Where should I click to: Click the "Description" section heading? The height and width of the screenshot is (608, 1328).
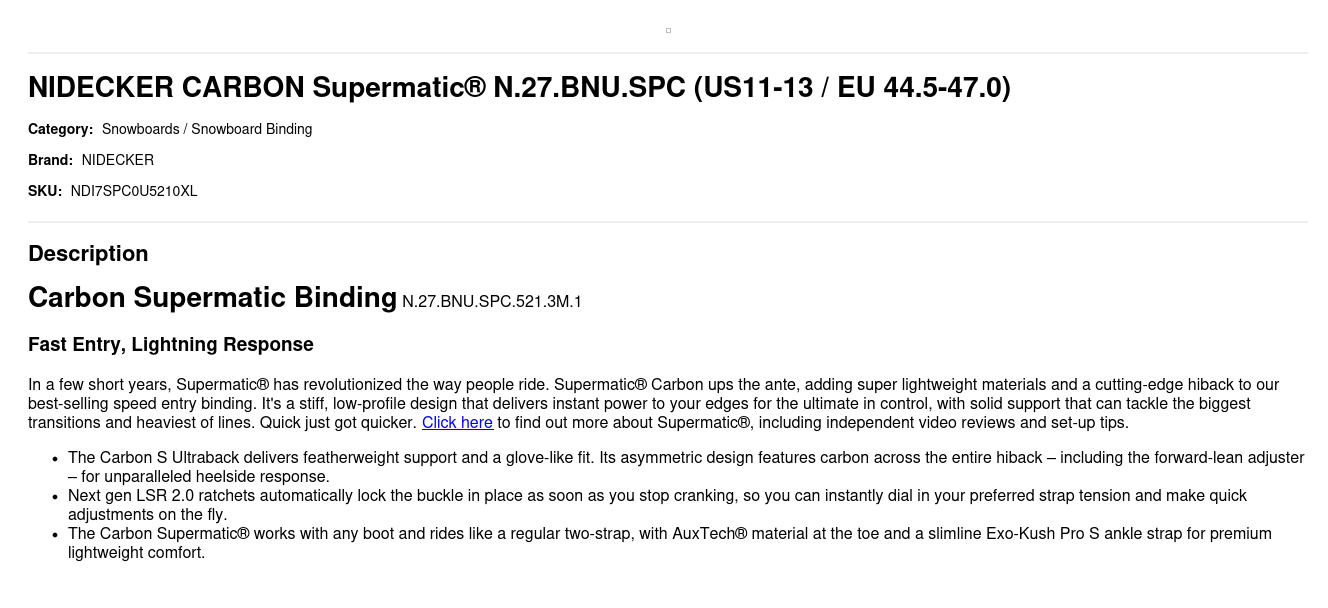88,254
